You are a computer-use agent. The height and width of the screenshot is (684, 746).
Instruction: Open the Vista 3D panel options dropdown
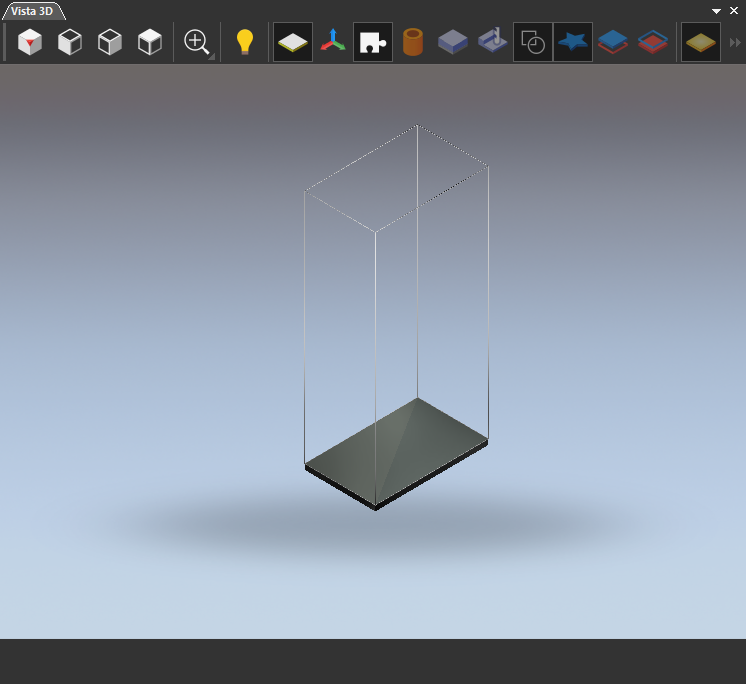(716, 11)
